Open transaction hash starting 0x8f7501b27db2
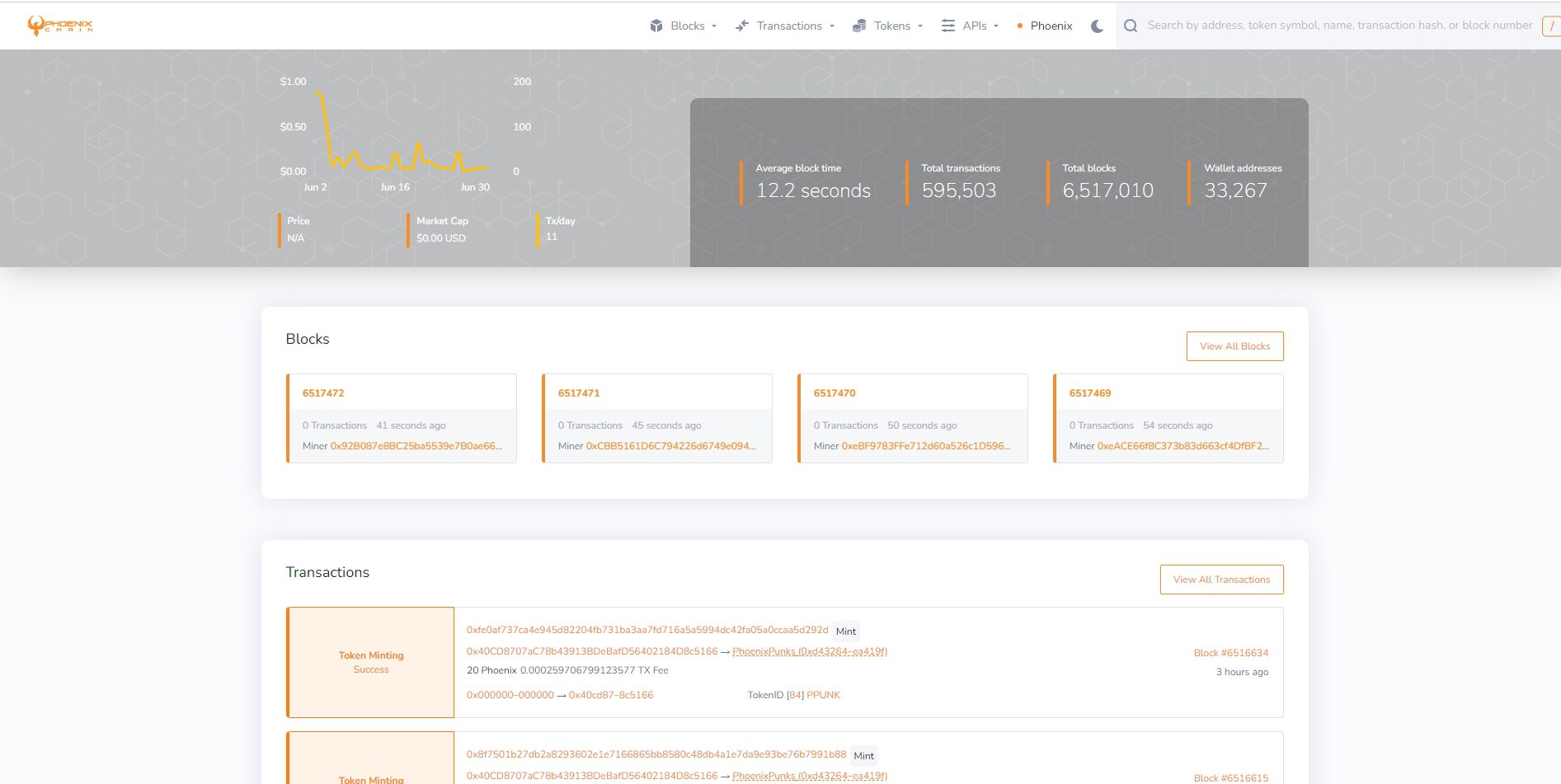 coord(656,754)
